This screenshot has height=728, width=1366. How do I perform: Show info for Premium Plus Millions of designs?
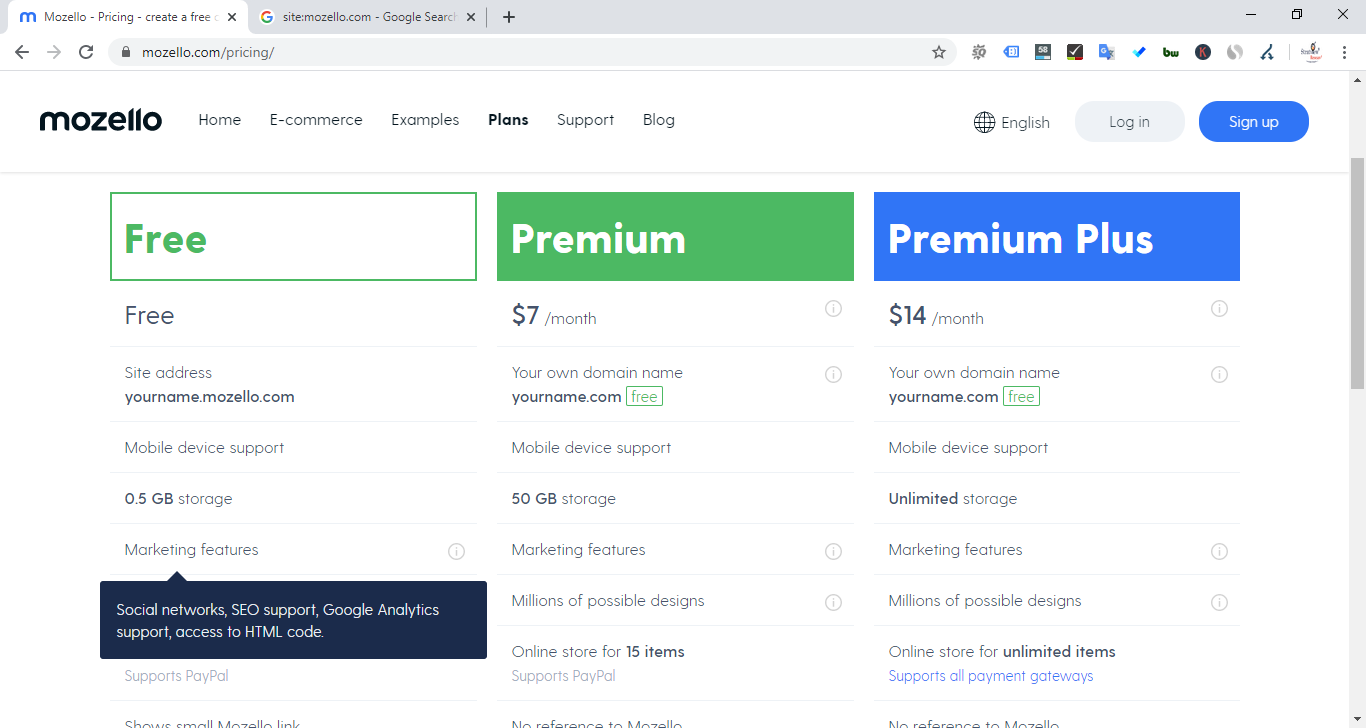[1219, 602]
